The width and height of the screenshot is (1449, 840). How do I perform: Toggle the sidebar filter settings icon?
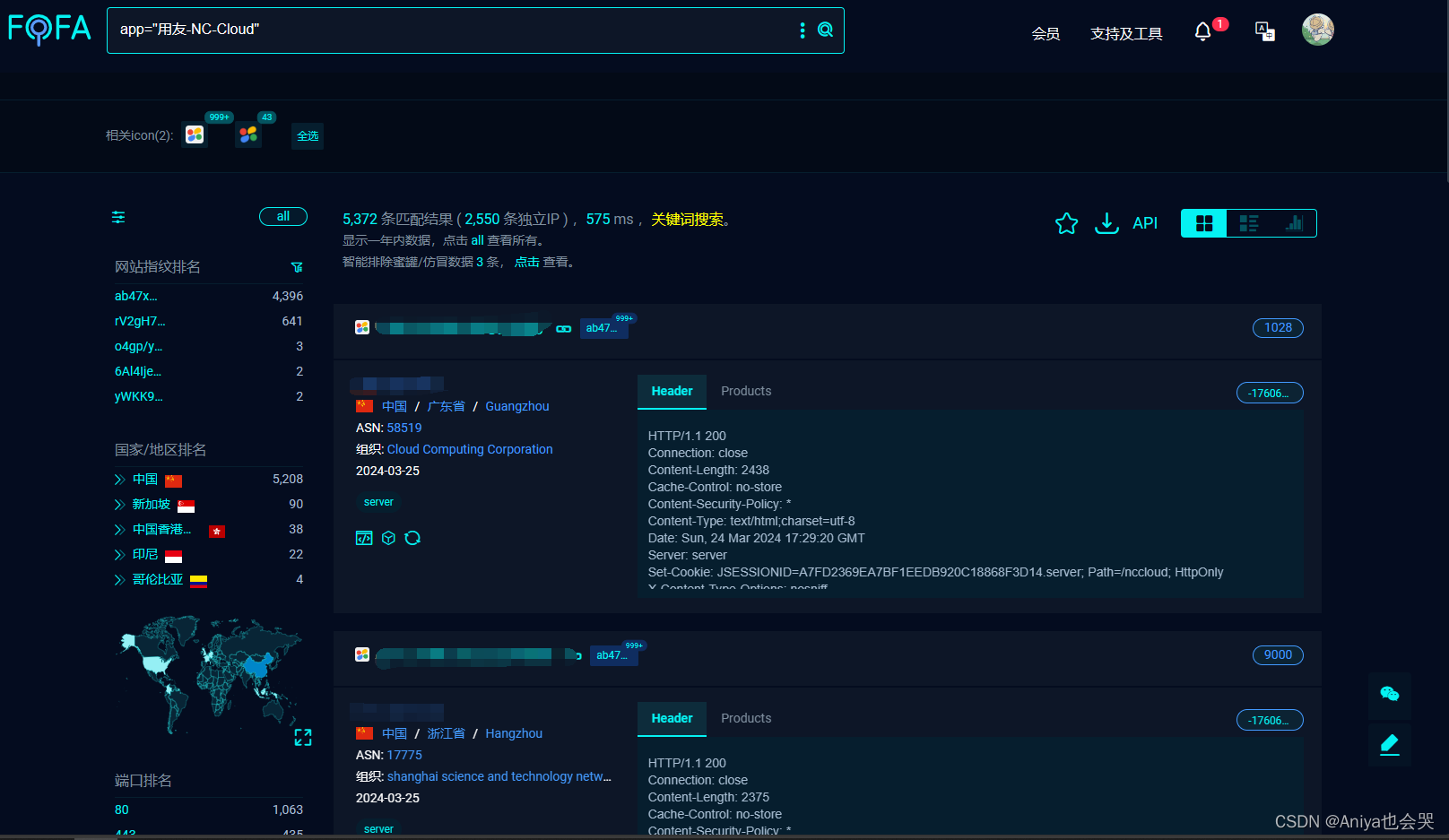pyautogui.click(x=118, y=217)
